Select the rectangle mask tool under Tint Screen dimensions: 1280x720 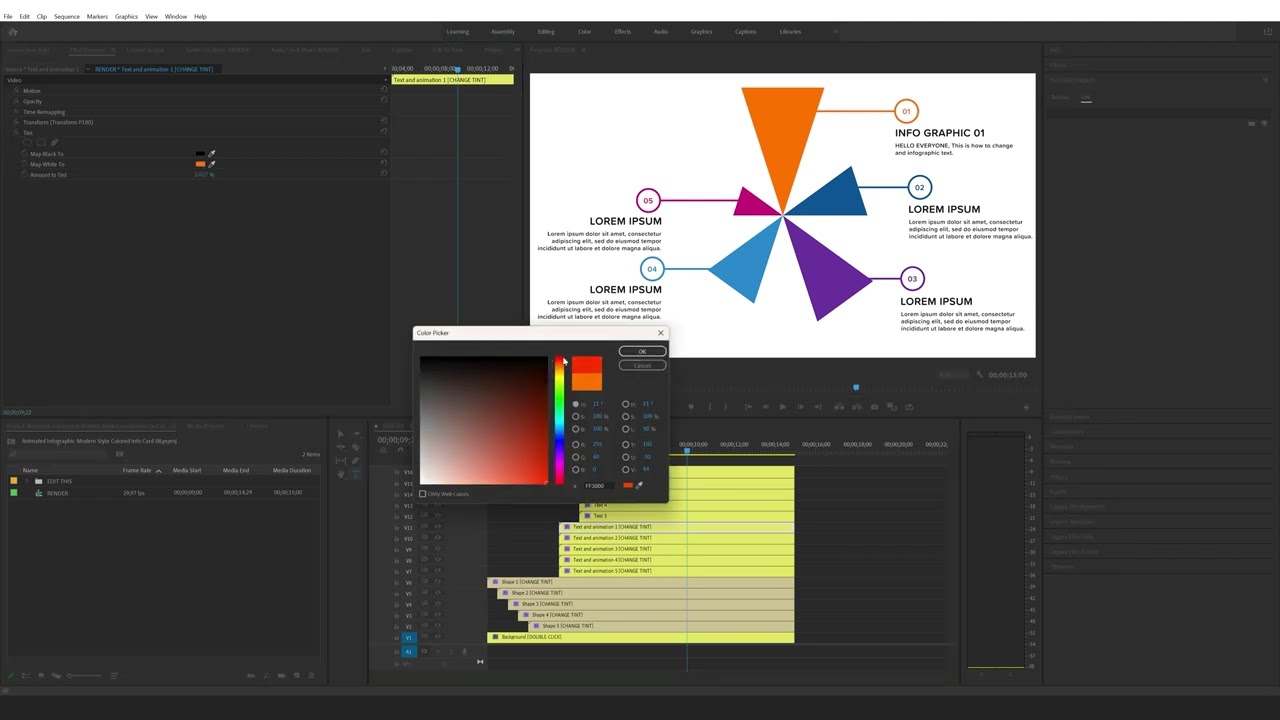point(40,143)
